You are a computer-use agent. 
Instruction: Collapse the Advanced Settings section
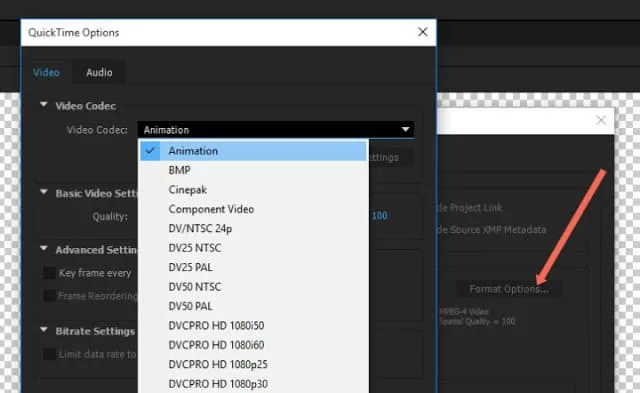(44, 249)
